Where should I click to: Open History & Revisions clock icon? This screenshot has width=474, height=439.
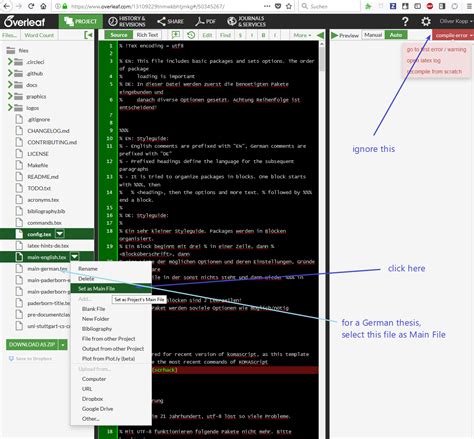point(113,22)
